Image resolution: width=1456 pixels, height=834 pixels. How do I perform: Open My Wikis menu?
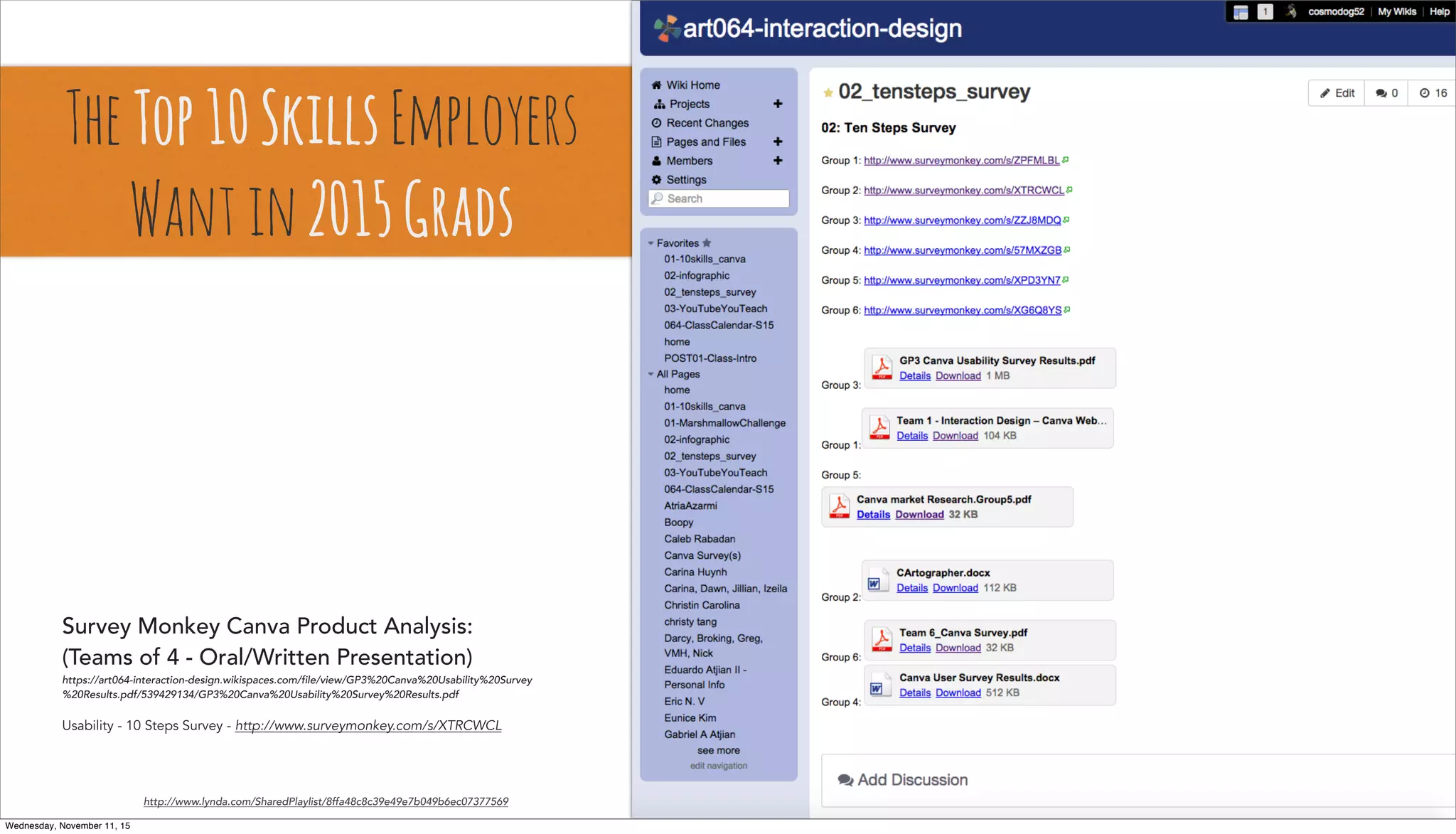pyautogui.click(x=1396, y=11)
